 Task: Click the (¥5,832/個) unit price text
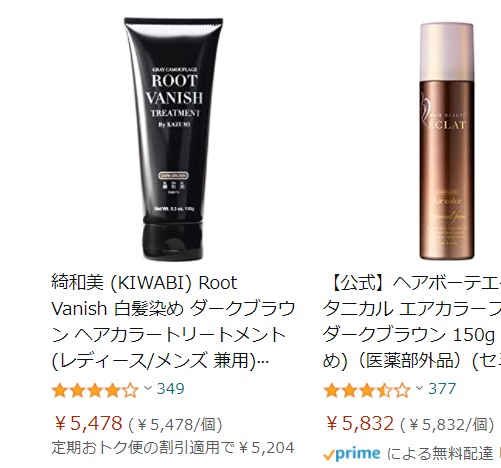(447, 425)
